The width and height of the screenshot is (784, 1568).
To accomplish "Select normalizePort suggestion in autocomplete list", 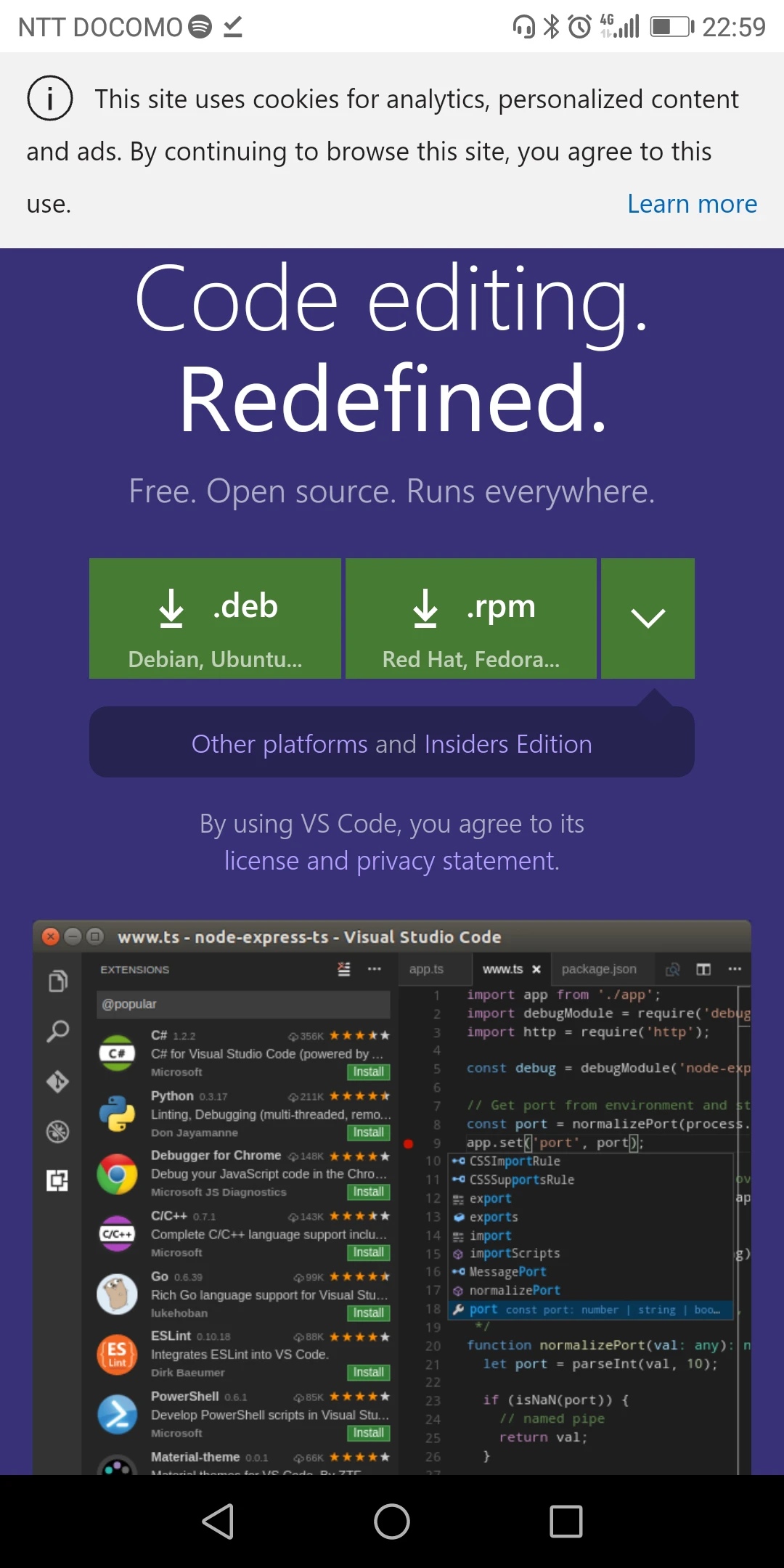I will 589,1291.
